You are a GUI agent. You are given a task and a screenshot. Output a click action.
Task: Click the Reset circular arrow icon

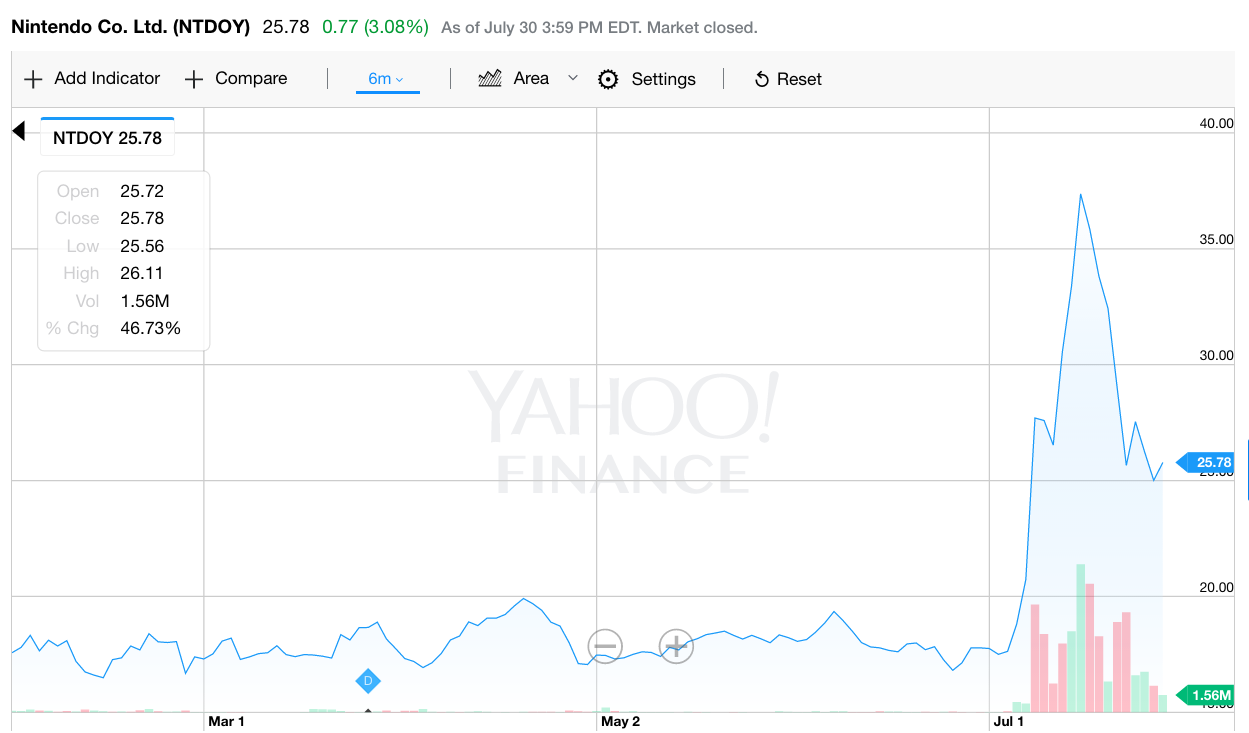762,79
